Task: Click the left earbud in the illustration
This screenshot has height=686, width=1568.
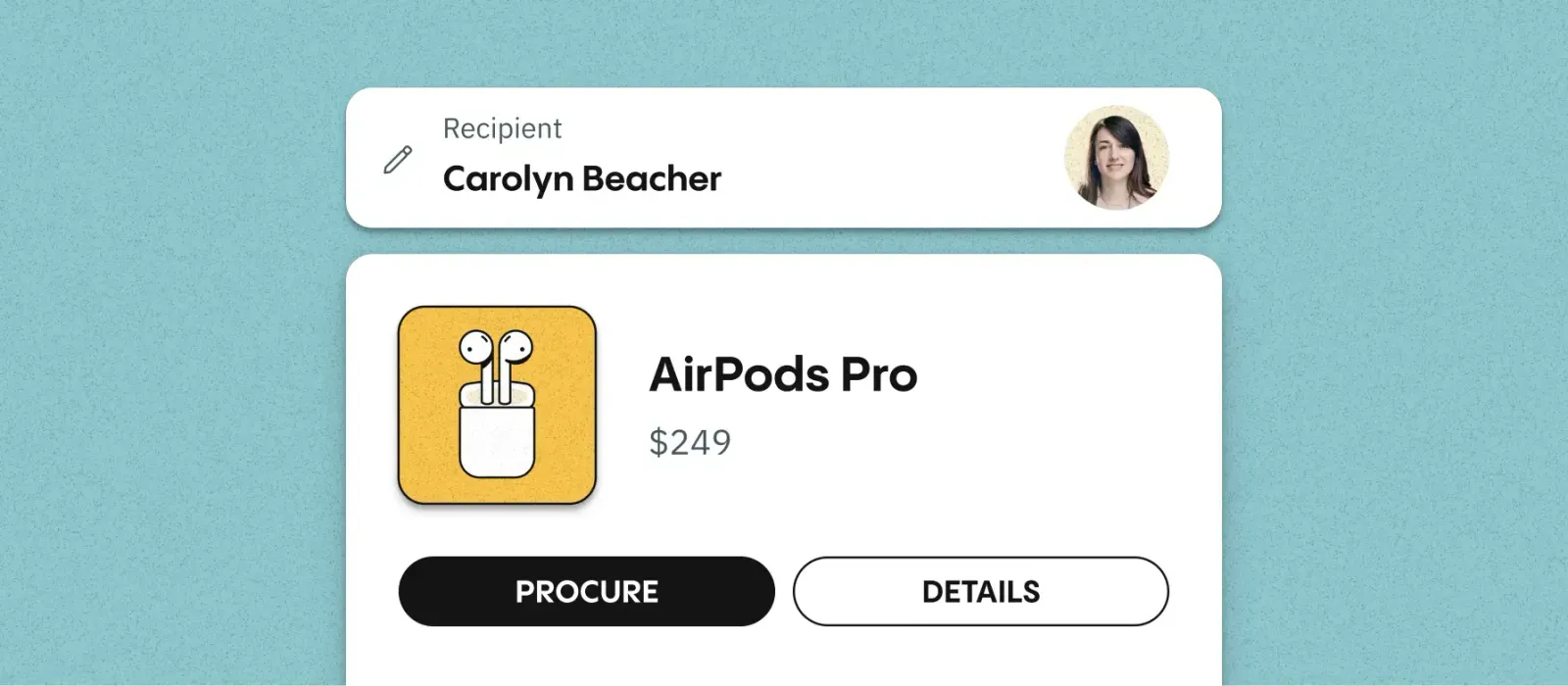Action: (477, 365)
